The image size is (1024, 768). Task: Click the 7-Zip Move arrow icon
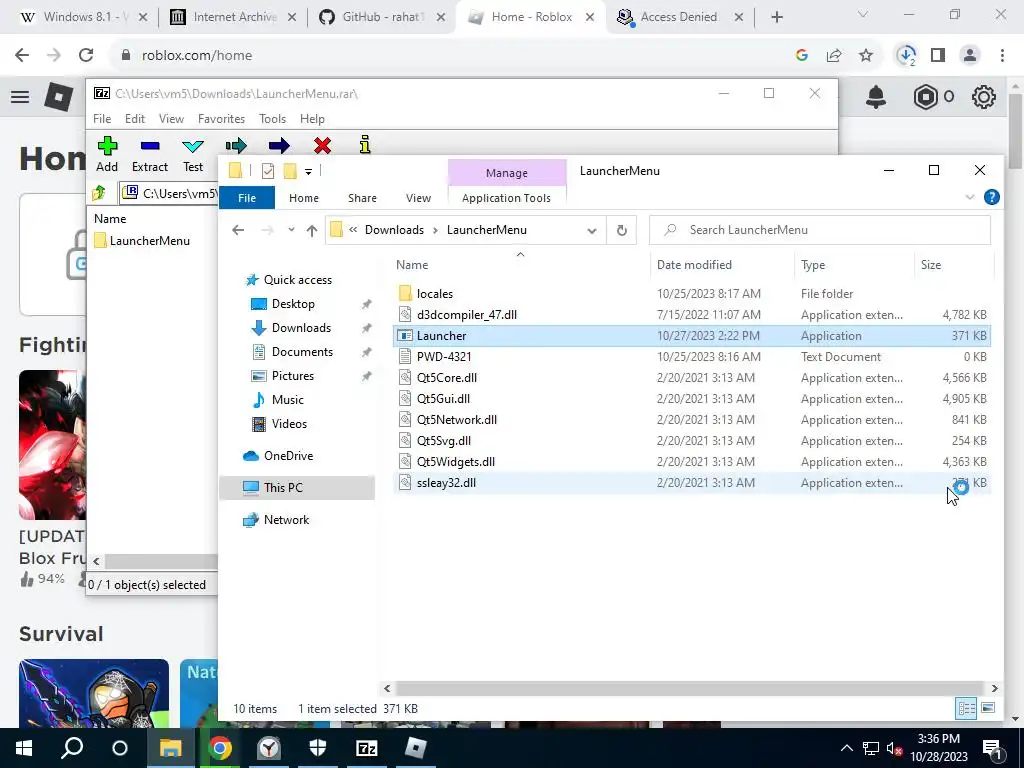(x=279, y=145)
